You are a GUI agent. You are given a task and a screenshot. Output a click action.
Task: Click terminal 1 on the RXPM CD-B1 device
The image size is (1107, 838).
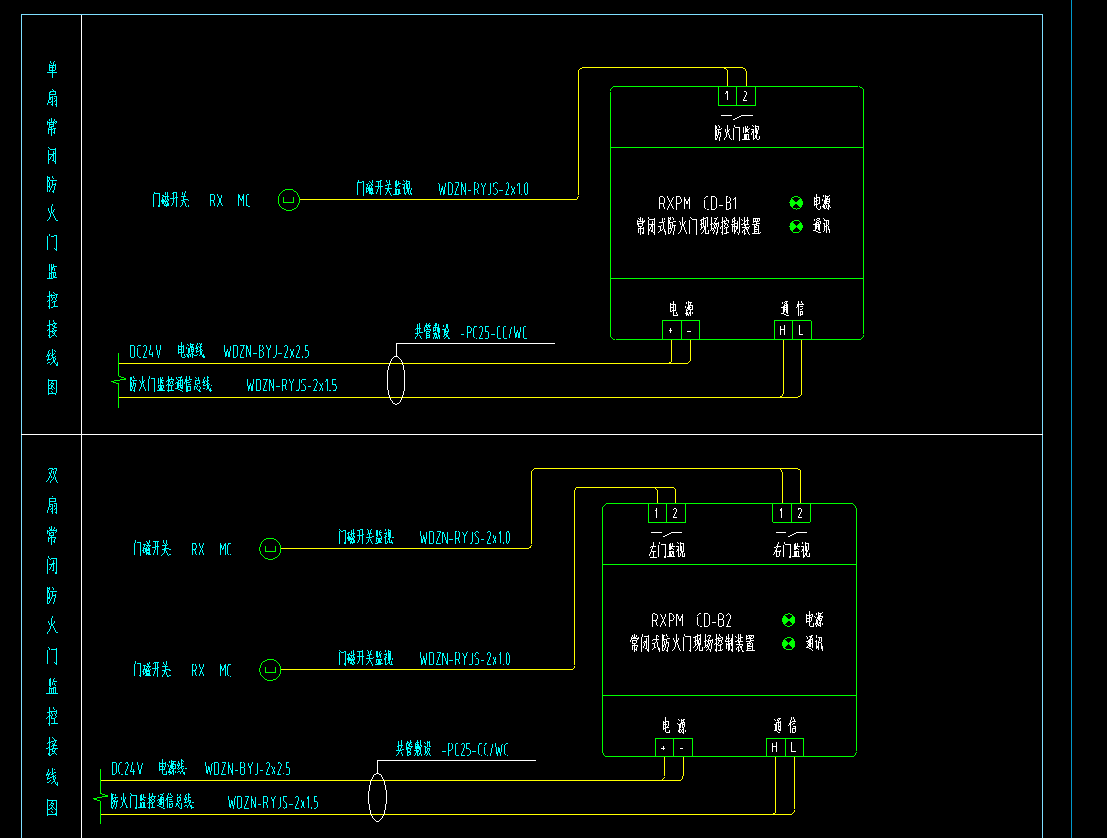pyautogui.click(x=727, y=96)
